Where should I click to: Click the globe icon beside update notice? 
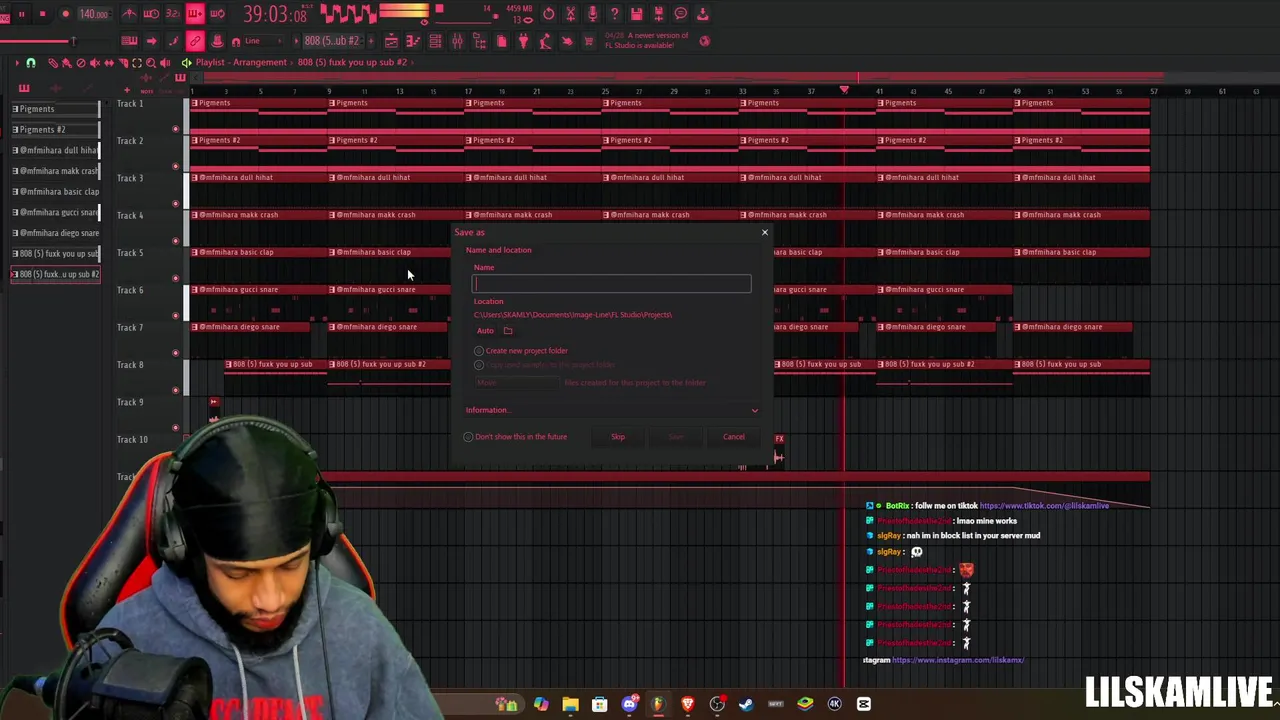click(x=704, y=41)
